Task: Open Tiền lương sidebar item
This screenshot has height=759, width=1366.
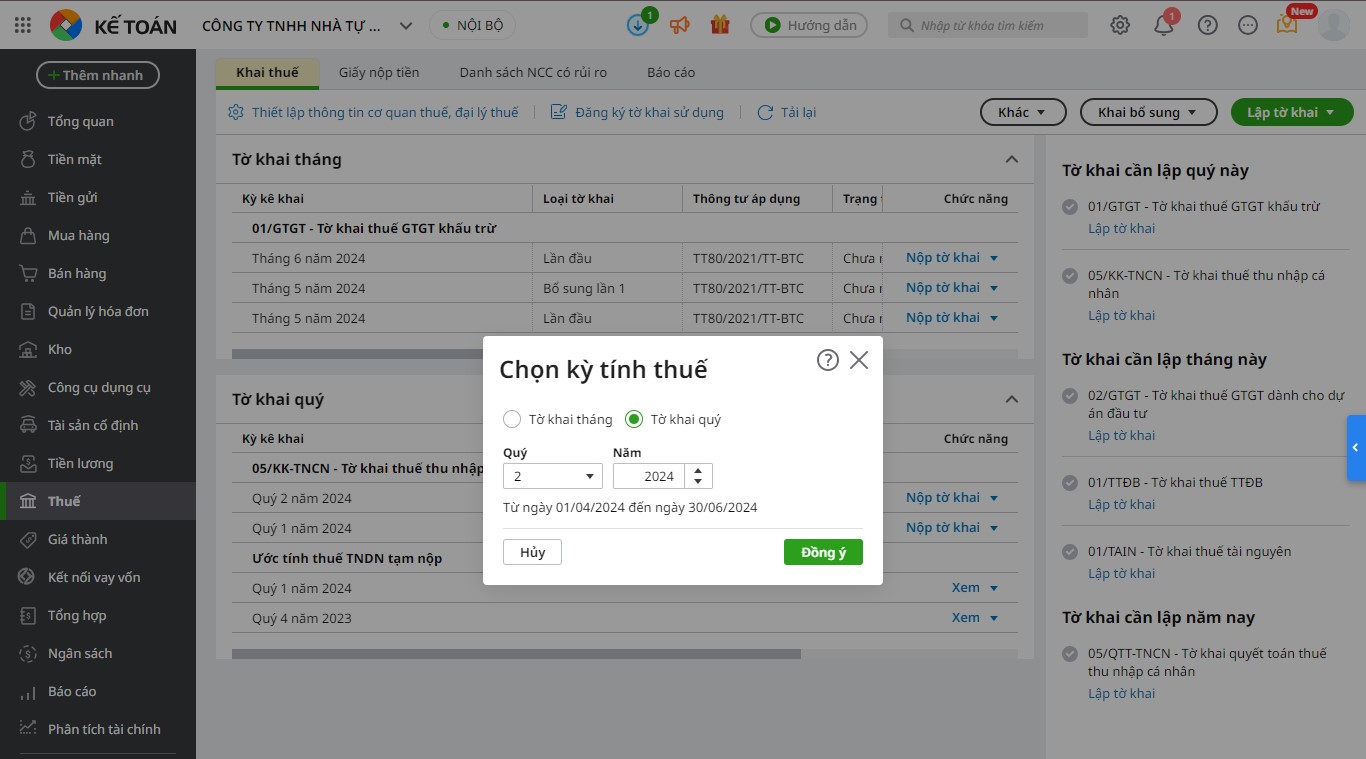Action: [x=98, y=463]
